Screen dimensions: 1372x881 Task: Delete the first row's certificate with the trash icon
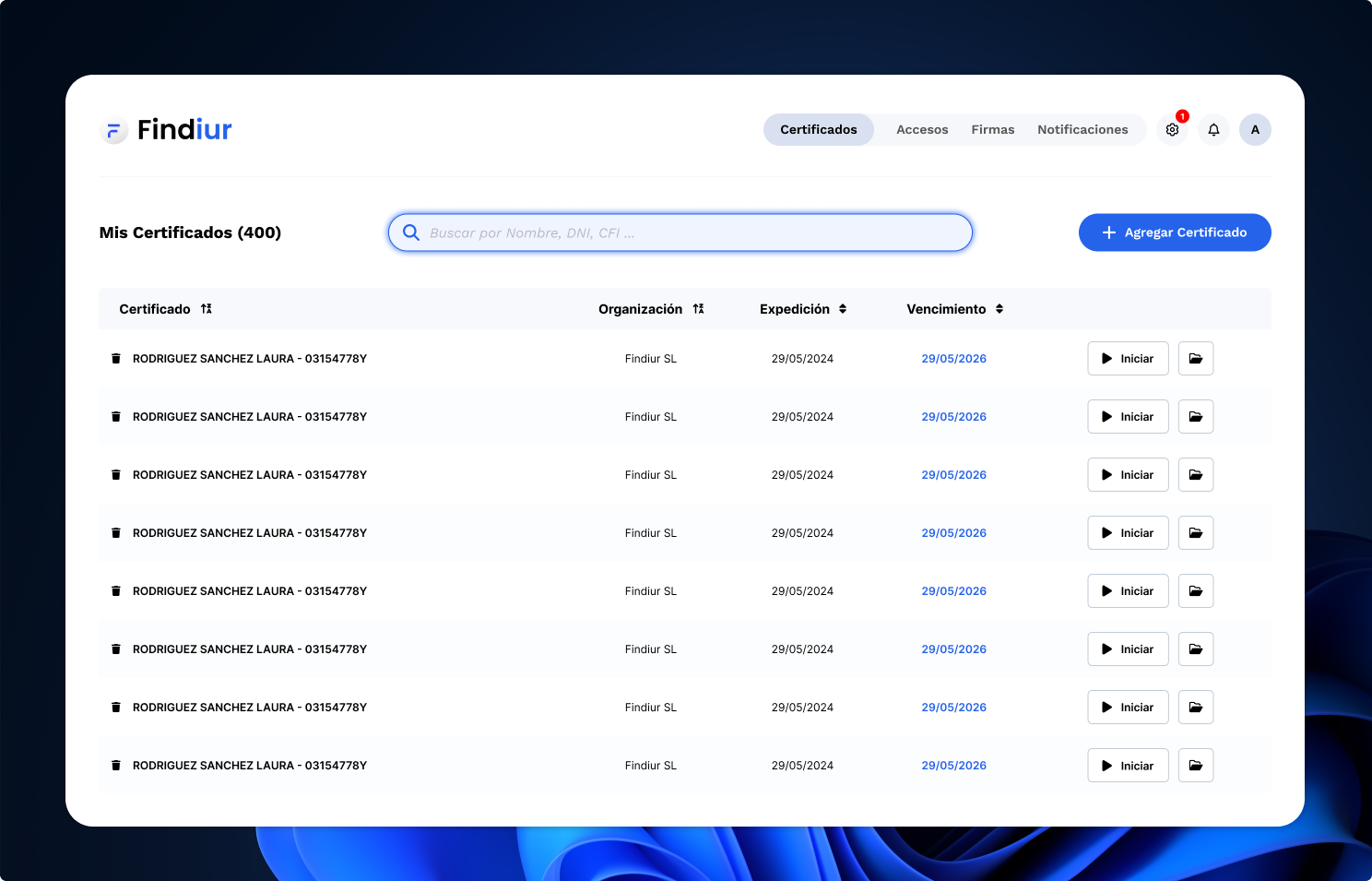[x=116, y=358]
